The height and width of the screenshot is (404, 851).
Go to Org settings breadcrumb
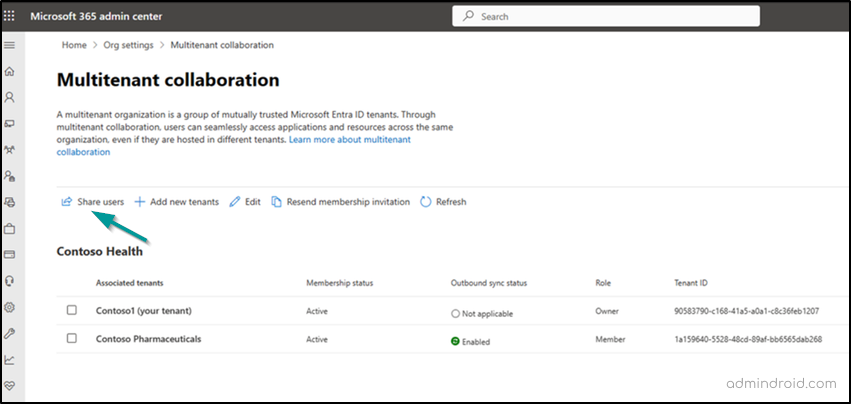click(129, 45)
